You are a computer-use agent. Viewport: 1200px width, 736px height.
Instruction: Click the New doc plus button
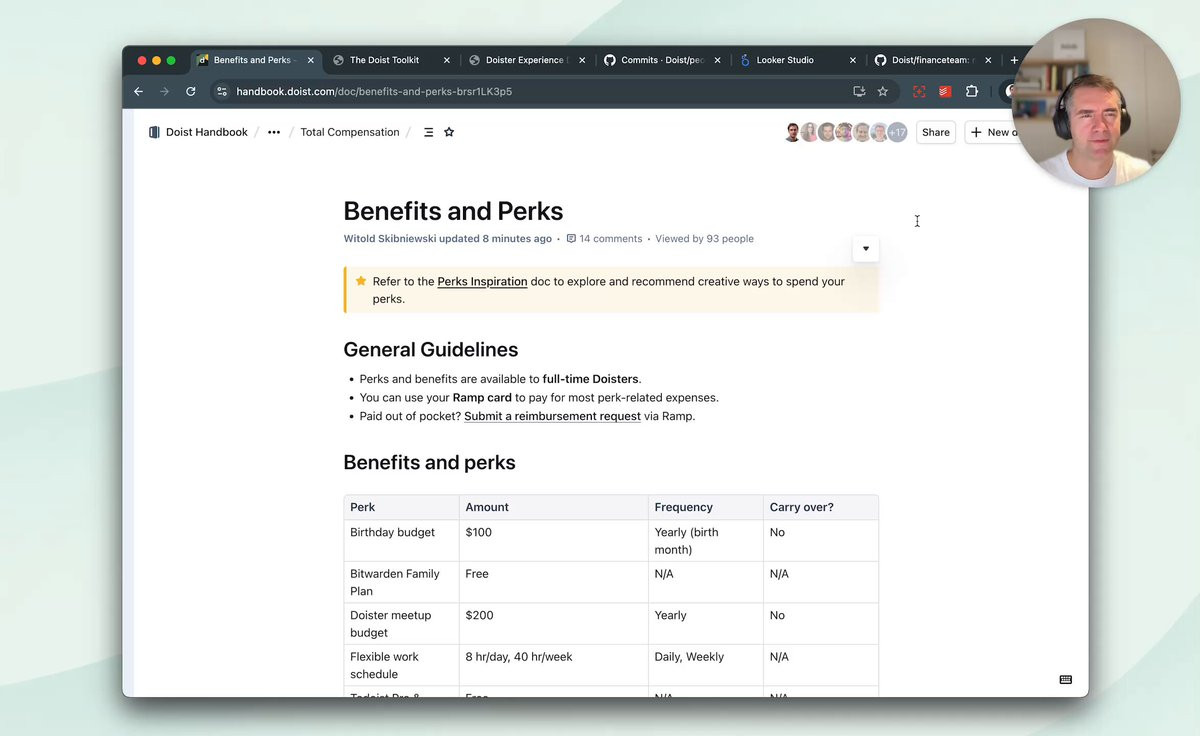[991, 132]
